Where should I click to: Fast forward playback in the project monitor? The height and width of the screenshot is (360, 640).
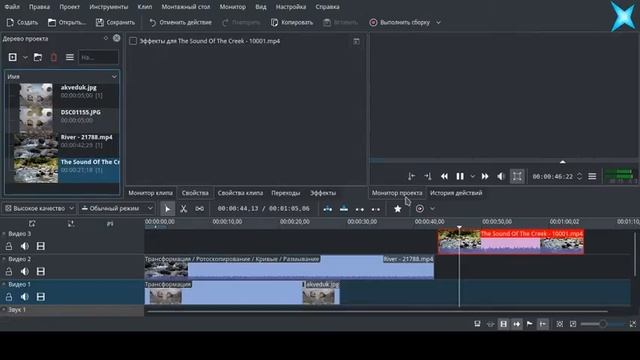(x=485, y=176)
